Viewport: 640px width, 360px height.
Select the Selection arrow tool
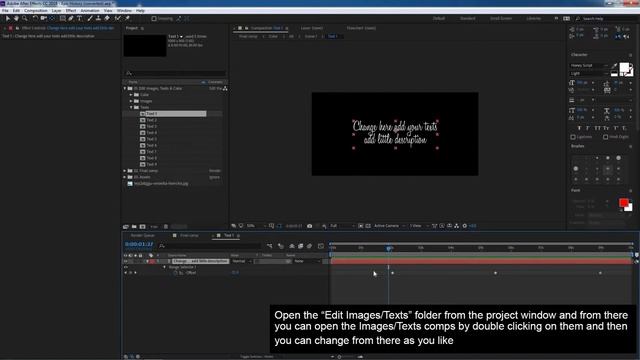7,18
